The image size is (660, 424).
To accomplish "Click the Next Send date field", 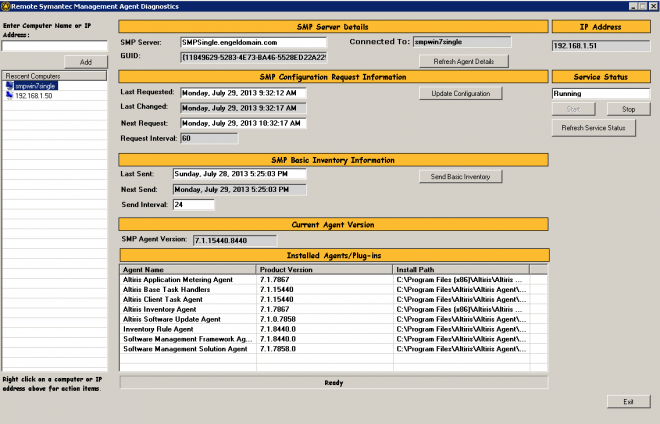I will click(x=240, y=190).
